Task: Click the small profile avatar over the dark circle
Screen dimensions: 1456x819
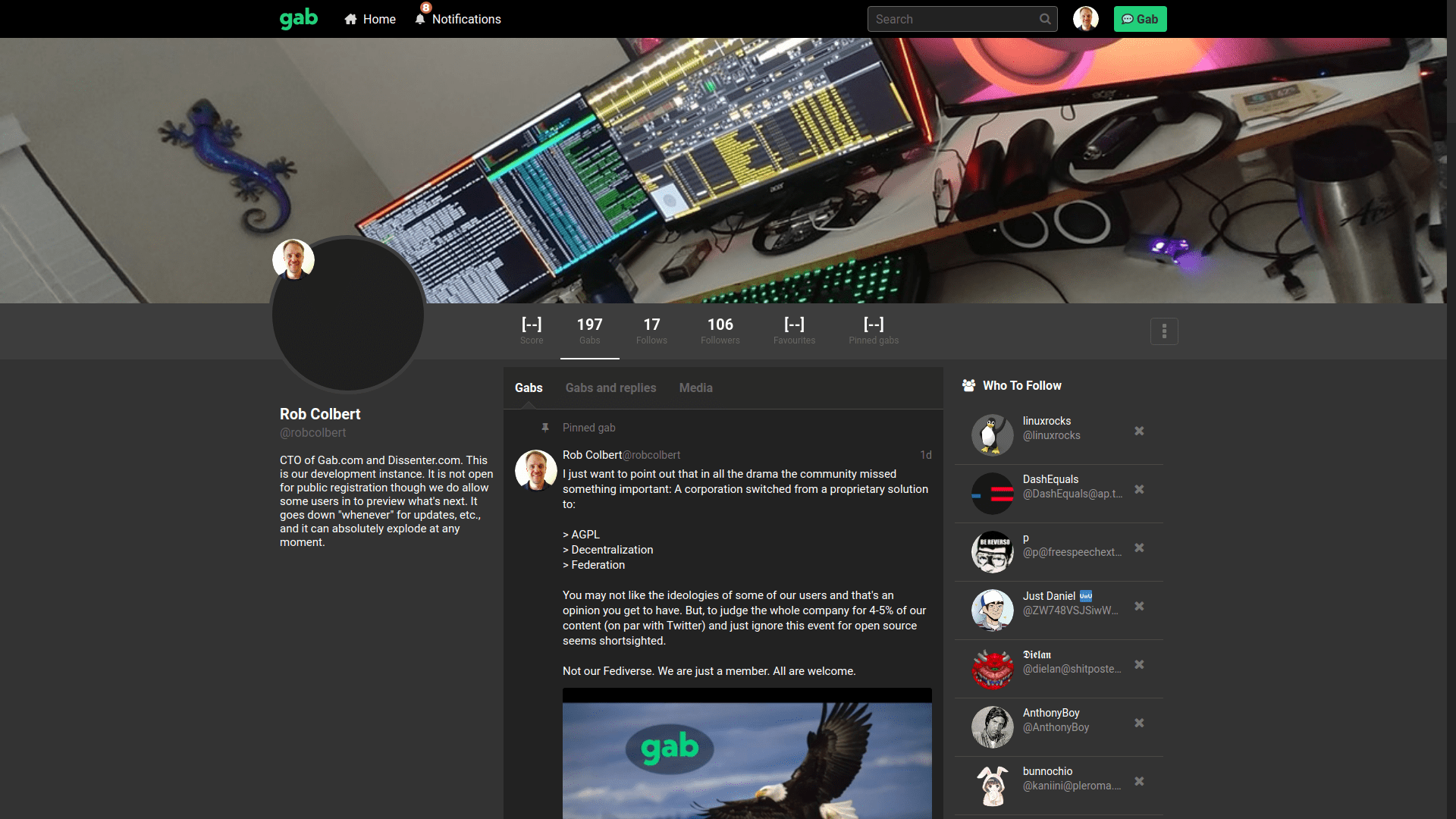Action: pos(293,259)
